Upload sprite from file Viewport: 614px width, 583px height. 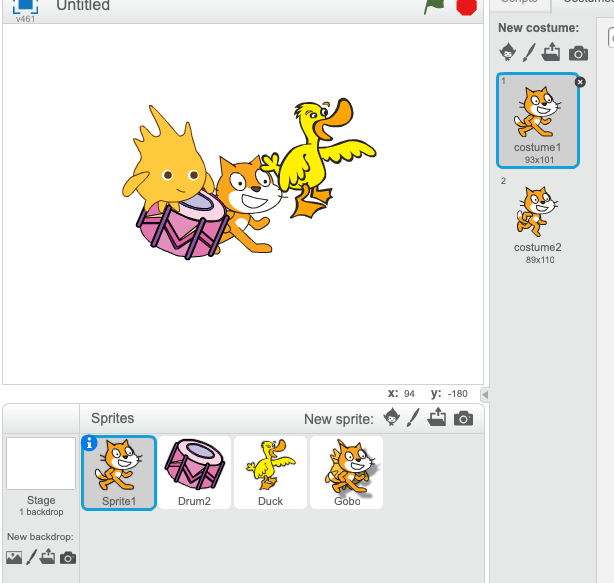pyautogui.click(x=437, y=419)
